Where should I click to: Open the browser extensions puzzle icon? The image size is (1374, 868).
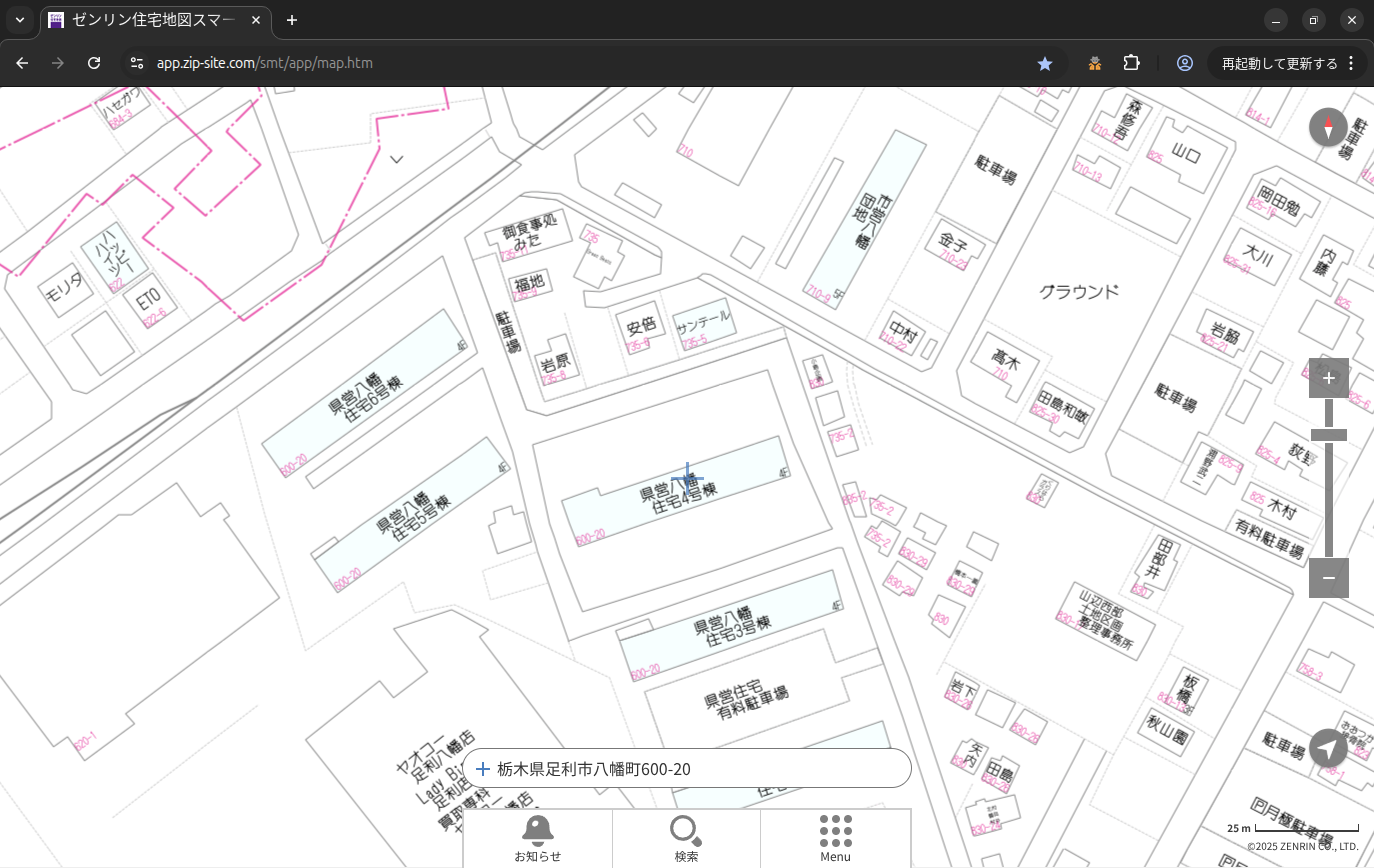pyautogui.click(x=1131, y=63)
